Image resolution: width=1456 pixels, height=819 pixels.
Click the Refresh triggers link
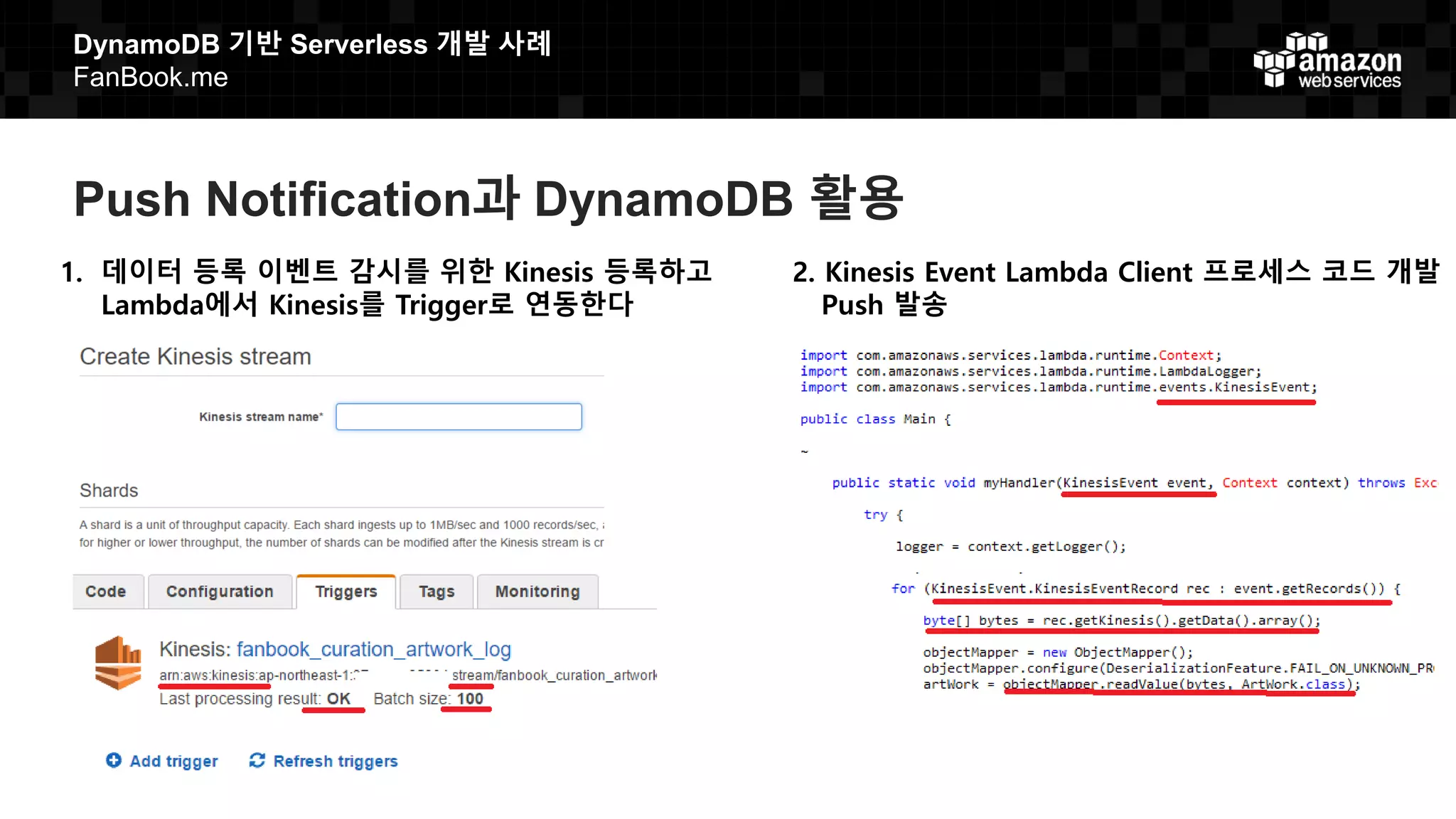pos(336,761)
